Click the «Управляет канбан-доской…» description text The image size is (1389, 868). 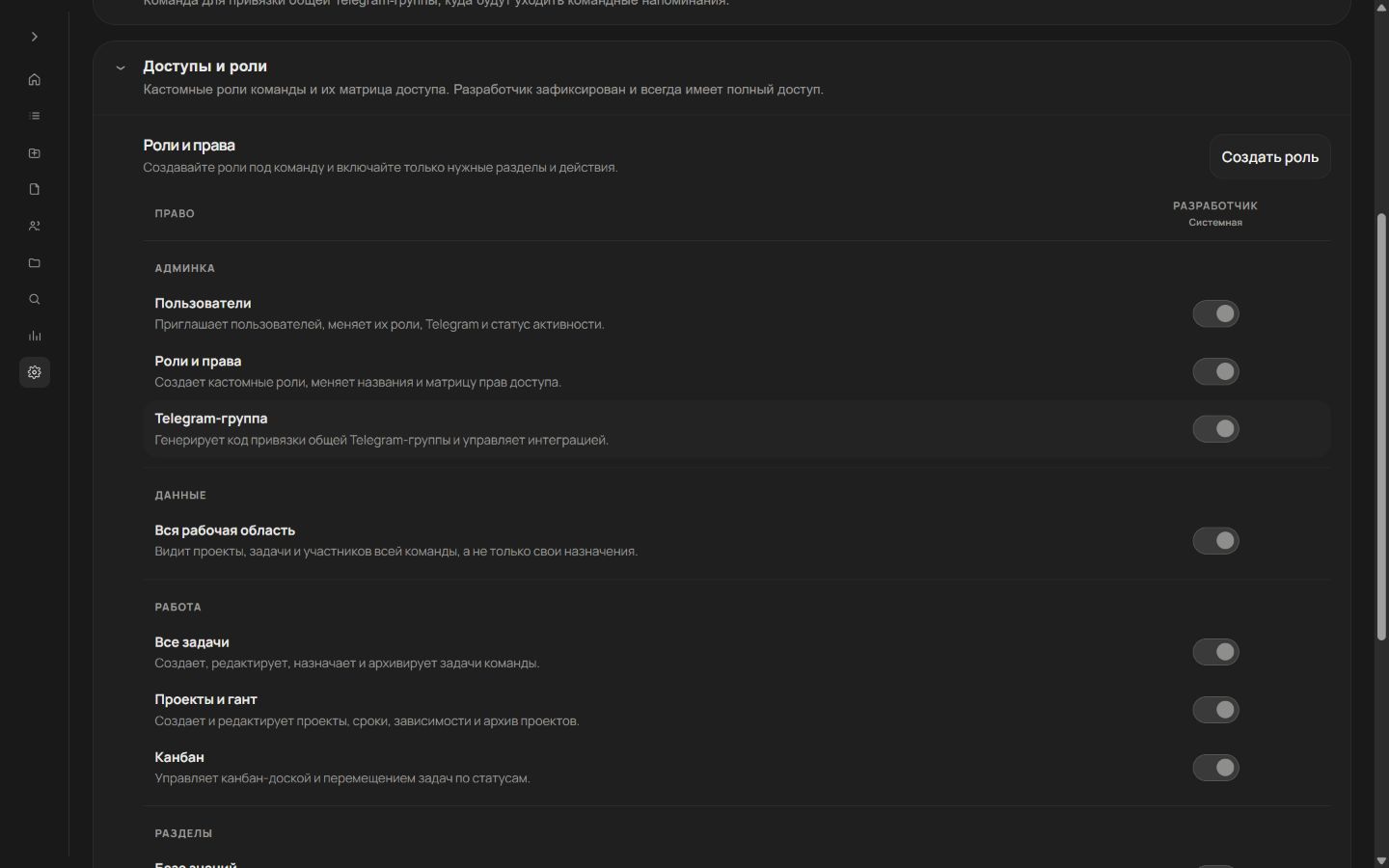[x=342, y=778]
